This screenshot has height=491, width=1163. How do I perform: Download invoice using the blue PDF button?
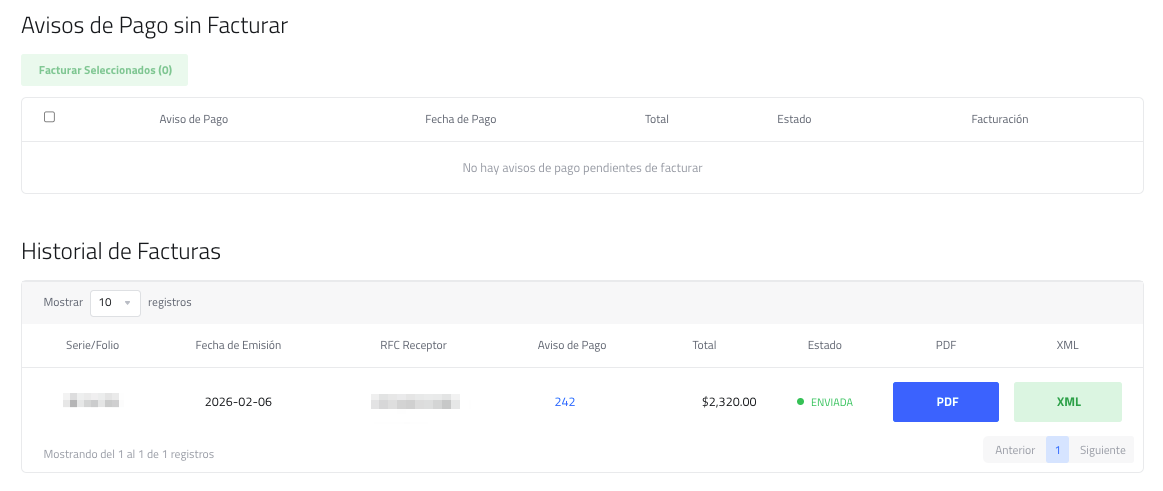(945, 402)
